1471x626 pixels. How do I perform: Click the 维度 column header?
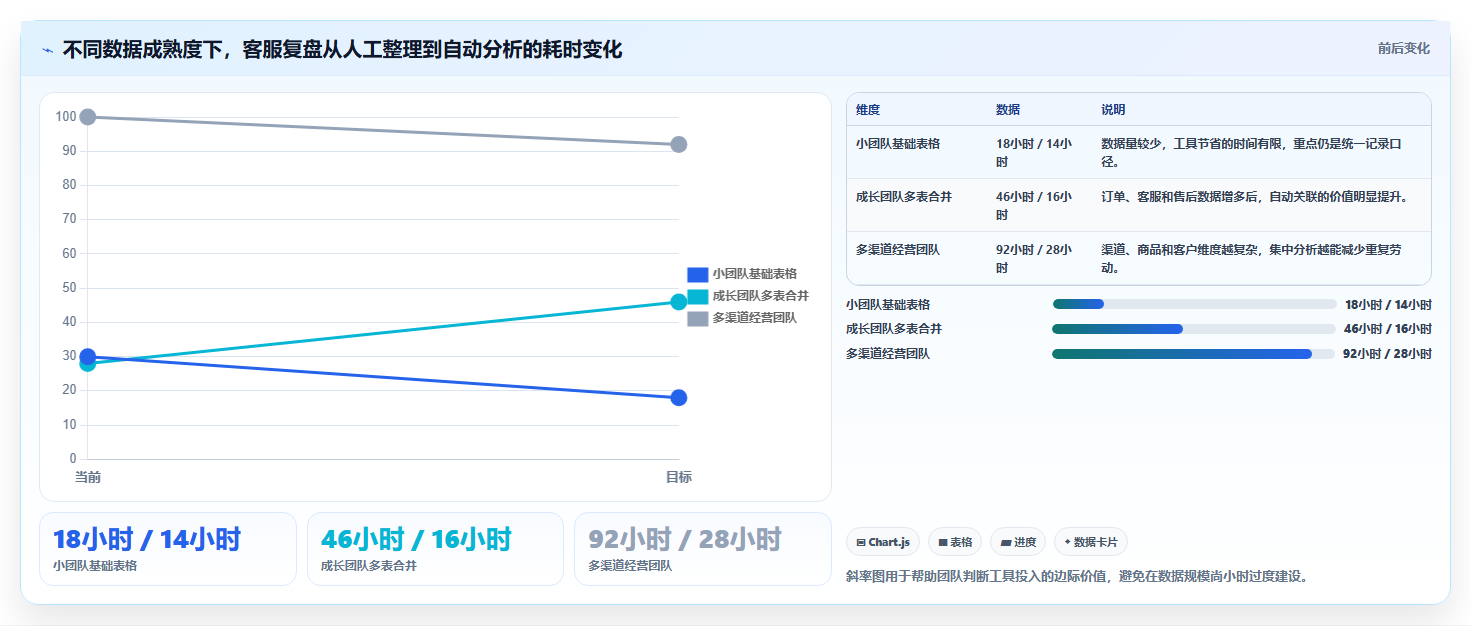(x=868, y=110)
